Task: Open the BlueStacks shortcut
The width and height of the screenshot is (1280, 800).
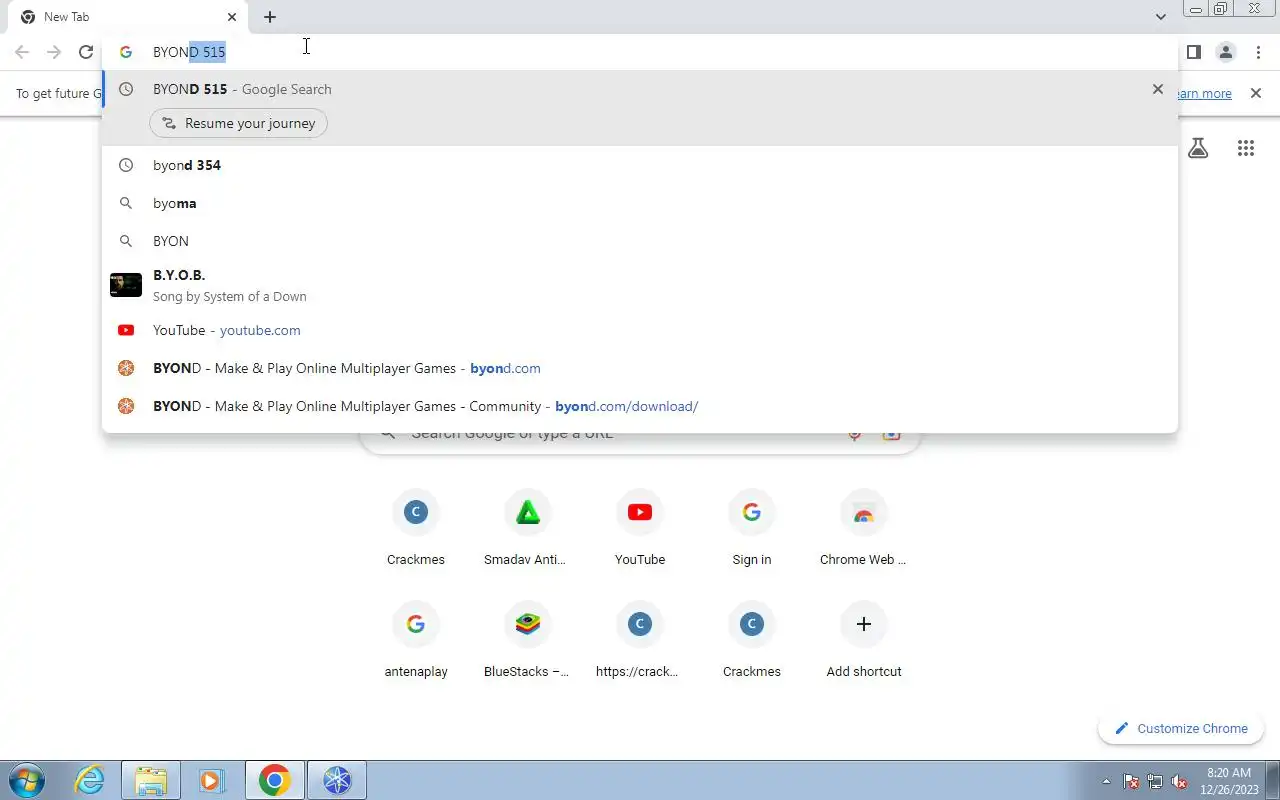Action: point(528,642)
